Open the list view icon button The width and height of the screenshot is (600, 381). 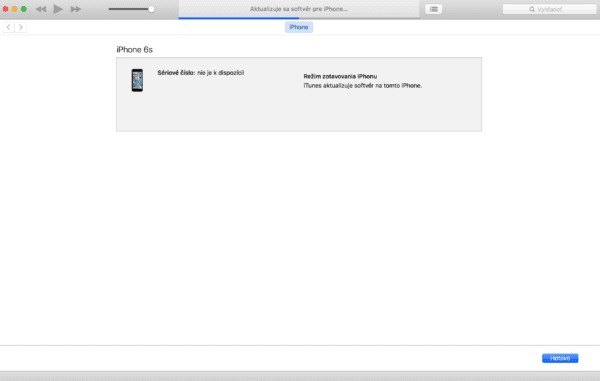pos(434,9)
